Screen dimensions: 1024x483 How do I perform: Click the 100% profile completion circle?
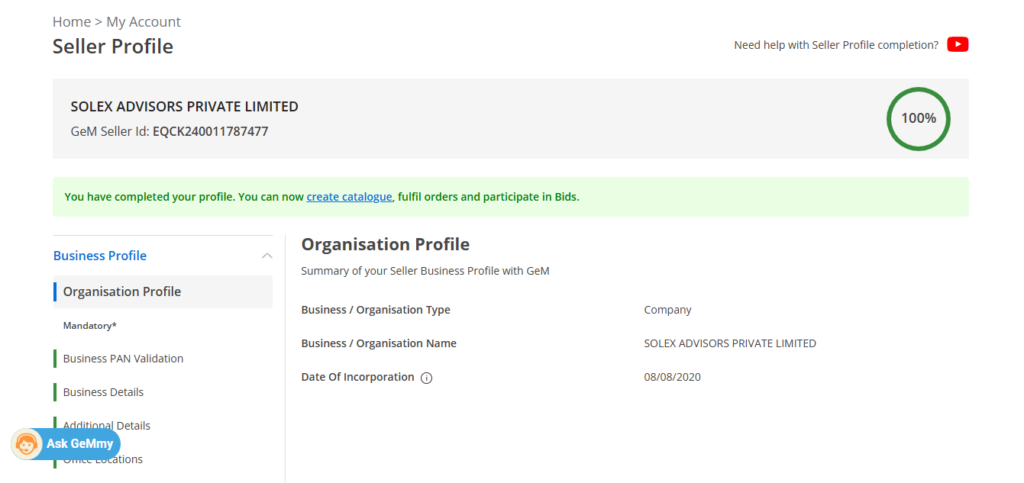tap(918, 119)
